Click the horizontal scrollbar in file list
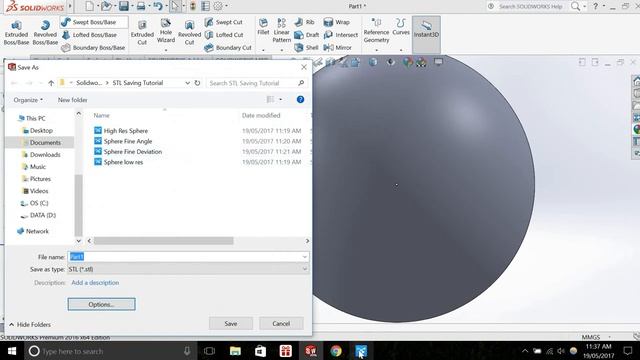Image resolution: width=640 pixels, height=360 pixels. [x=164, y=241]
